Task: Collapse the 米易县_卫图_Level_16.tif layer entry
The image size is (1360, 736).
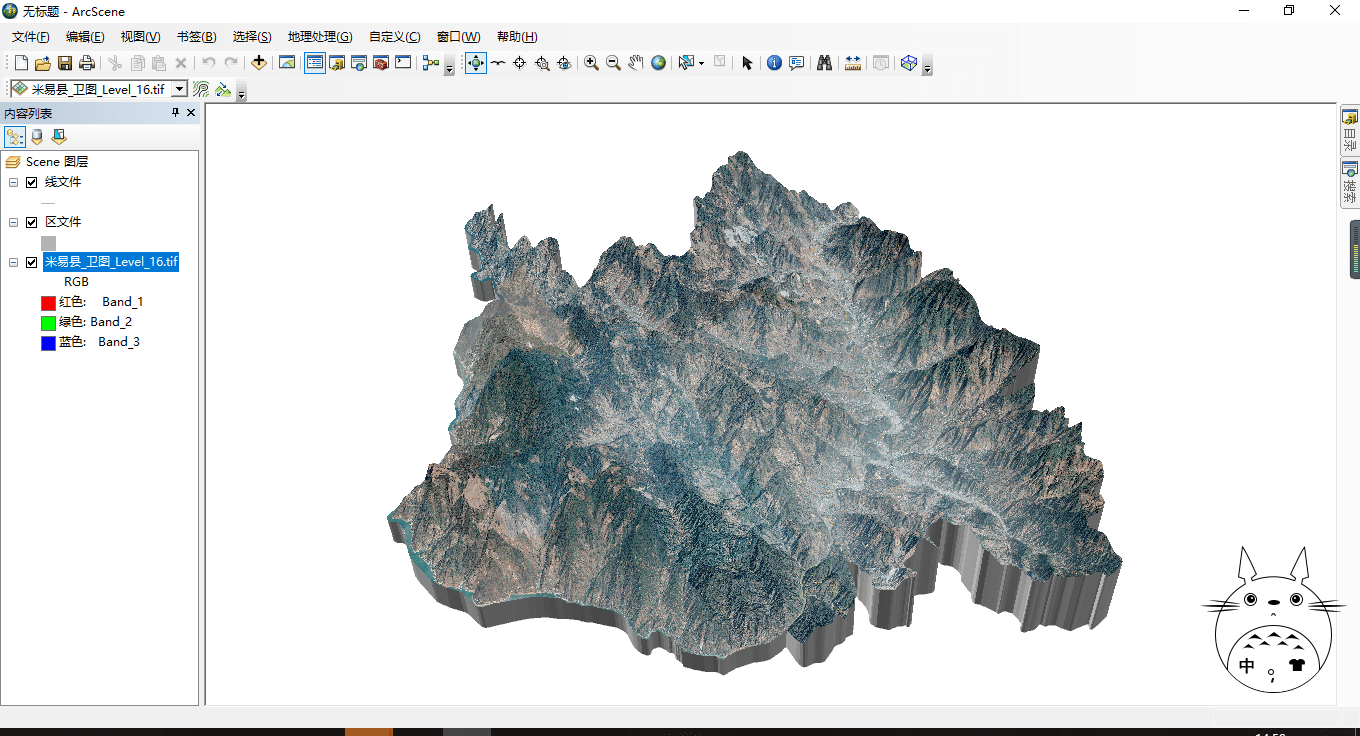Action: pyautogui.click(x=14, y=262)
